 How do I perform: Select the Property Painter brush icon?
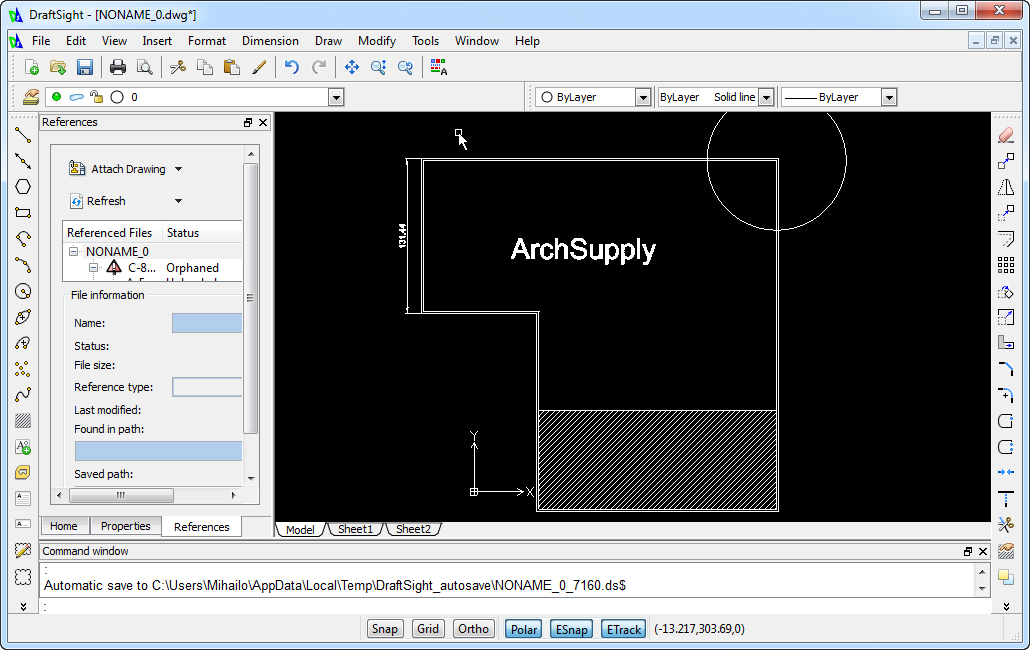pos(259,67)
